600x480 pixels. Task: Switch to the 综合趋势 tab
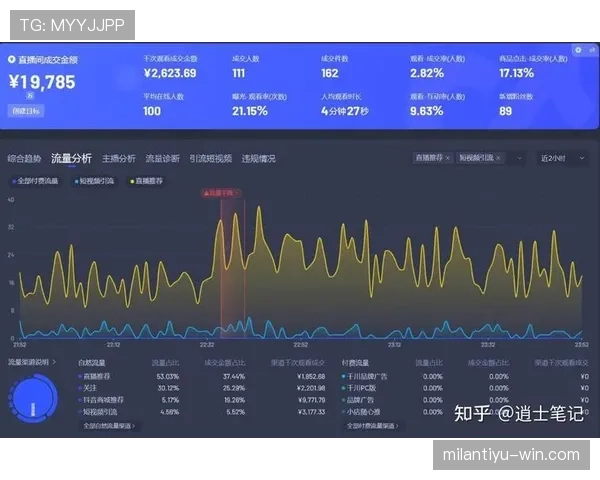tap(24, 158)
